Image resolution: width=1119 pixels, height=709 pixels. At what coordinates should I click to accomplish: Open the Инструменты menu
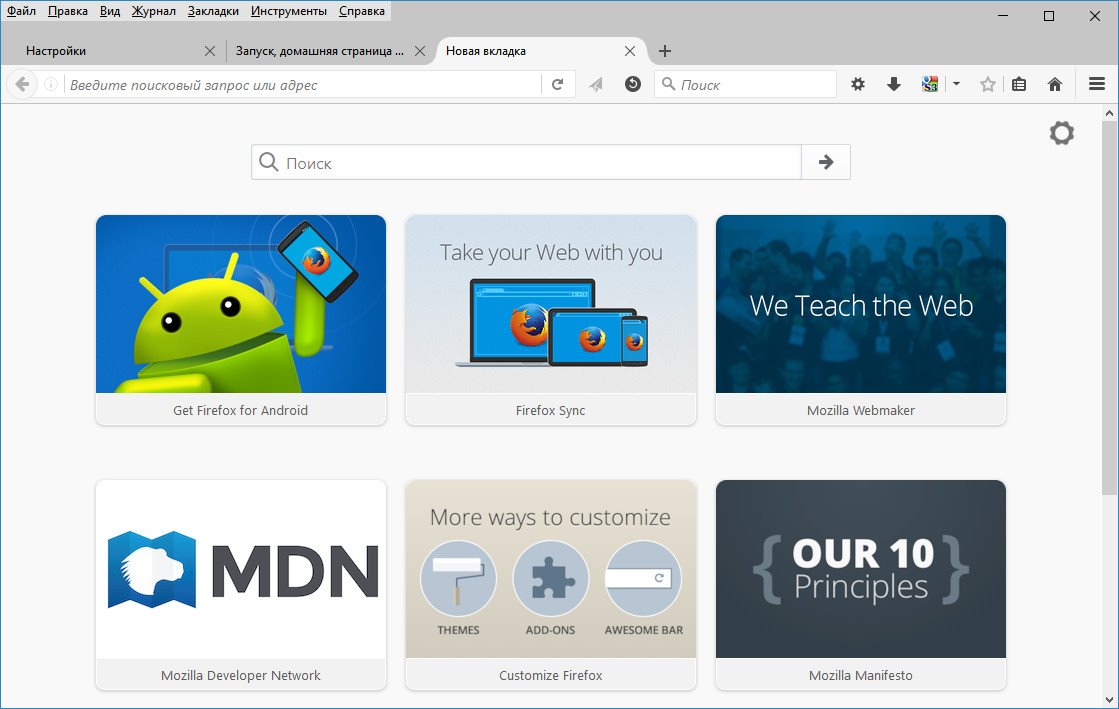[x=289, y=11]
